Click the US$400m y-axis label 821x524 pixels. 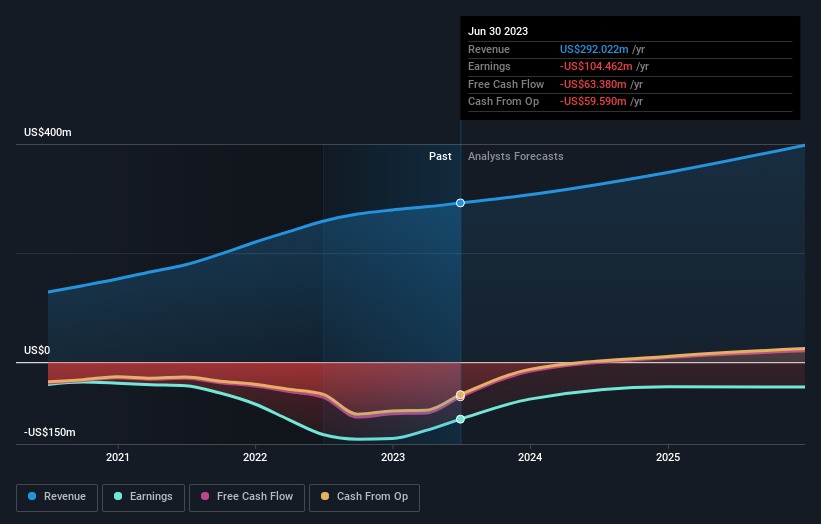(x=48, y=132)
